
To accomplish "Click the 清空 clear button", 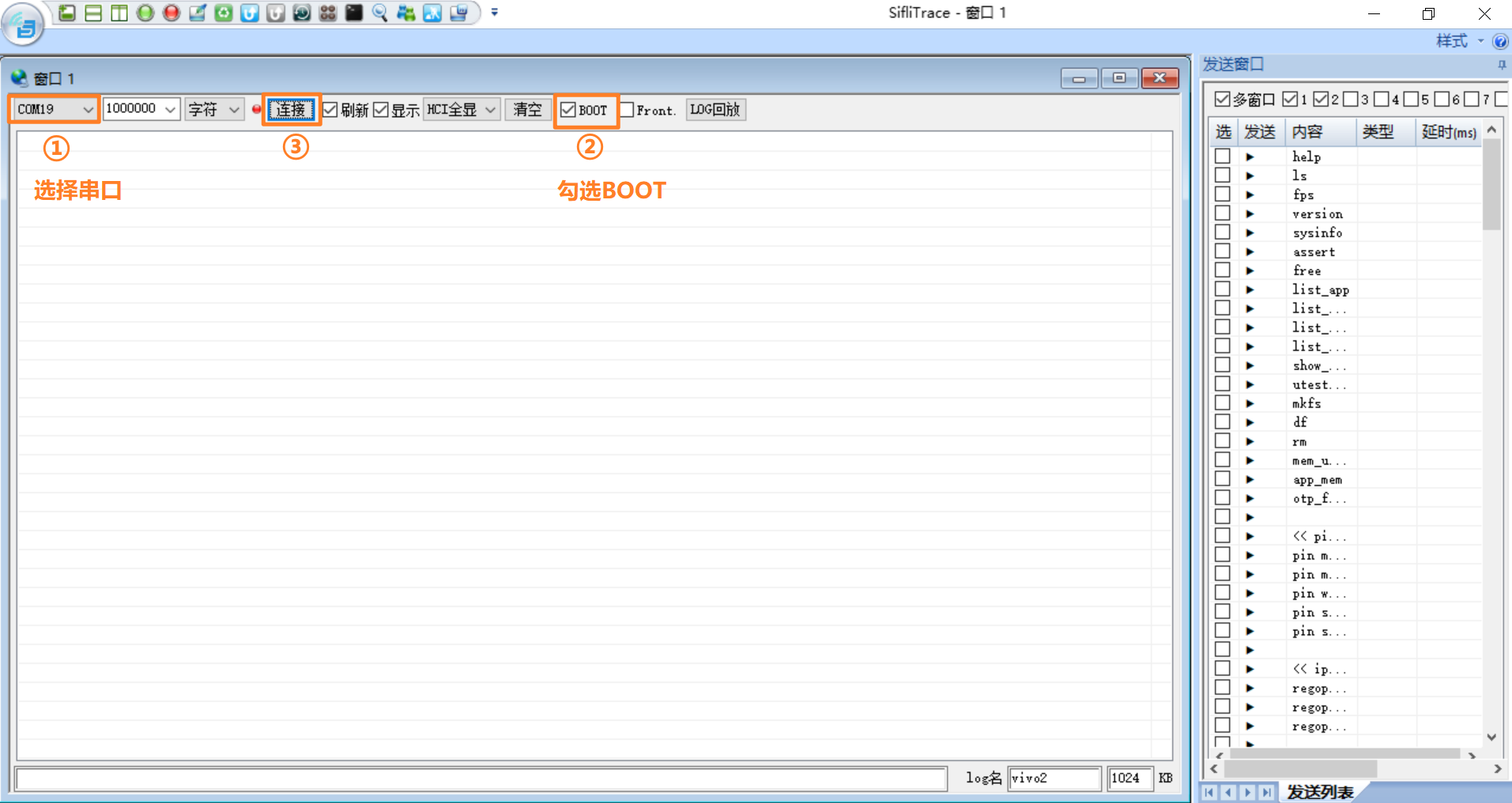I will 527,109.
